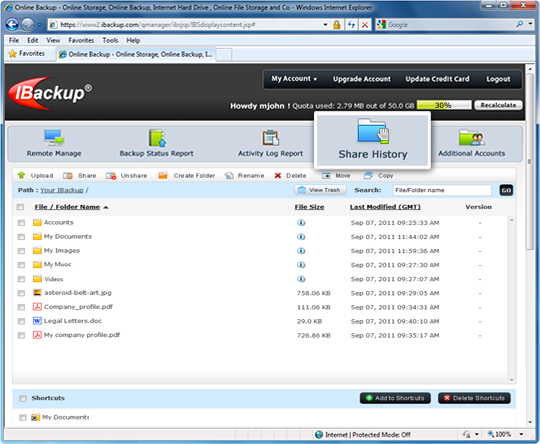This screenshot has height=444, width=540.
Task: Select the Legal Letters.doc checkbox
Action: click(x=21, y=321)
